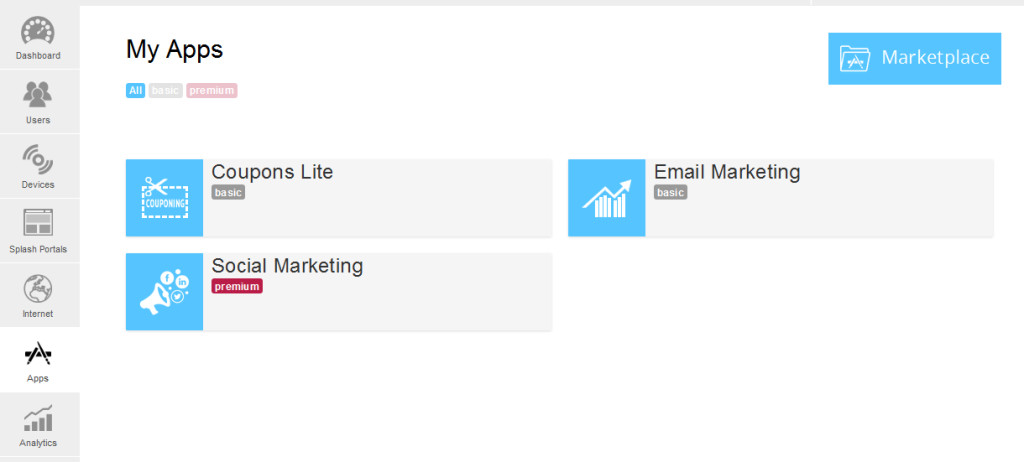Click the Social Marketing megaphone icon
This screenshot has width=1024, height=462.
(x=165, y=291)
